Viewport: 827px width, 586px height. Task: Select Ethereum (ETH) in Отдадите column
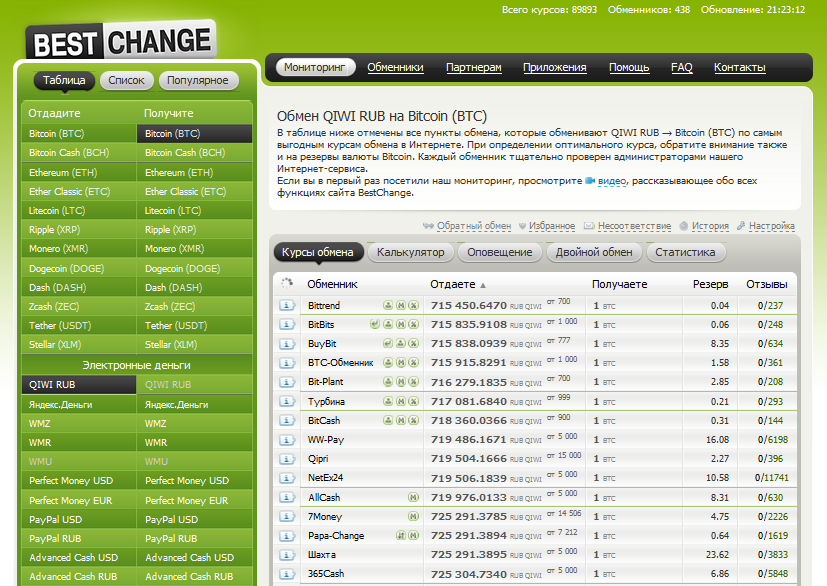click(x=79, y=172)
